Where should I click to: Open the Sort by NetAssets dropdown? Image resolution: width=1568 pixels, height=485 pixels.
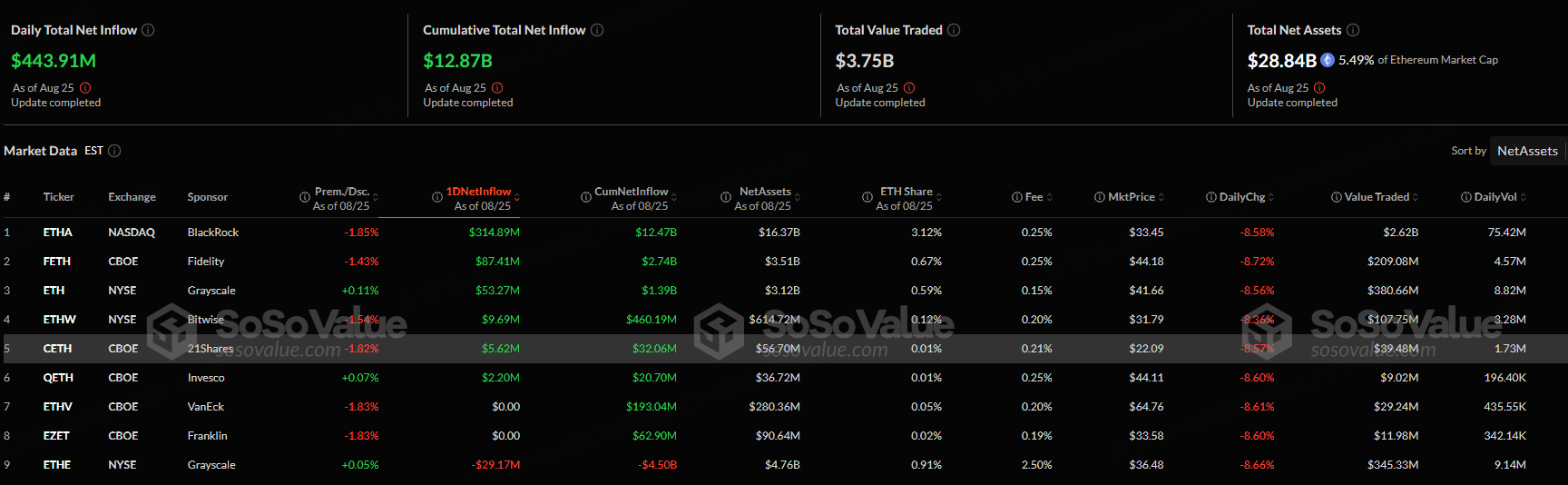1527,151
